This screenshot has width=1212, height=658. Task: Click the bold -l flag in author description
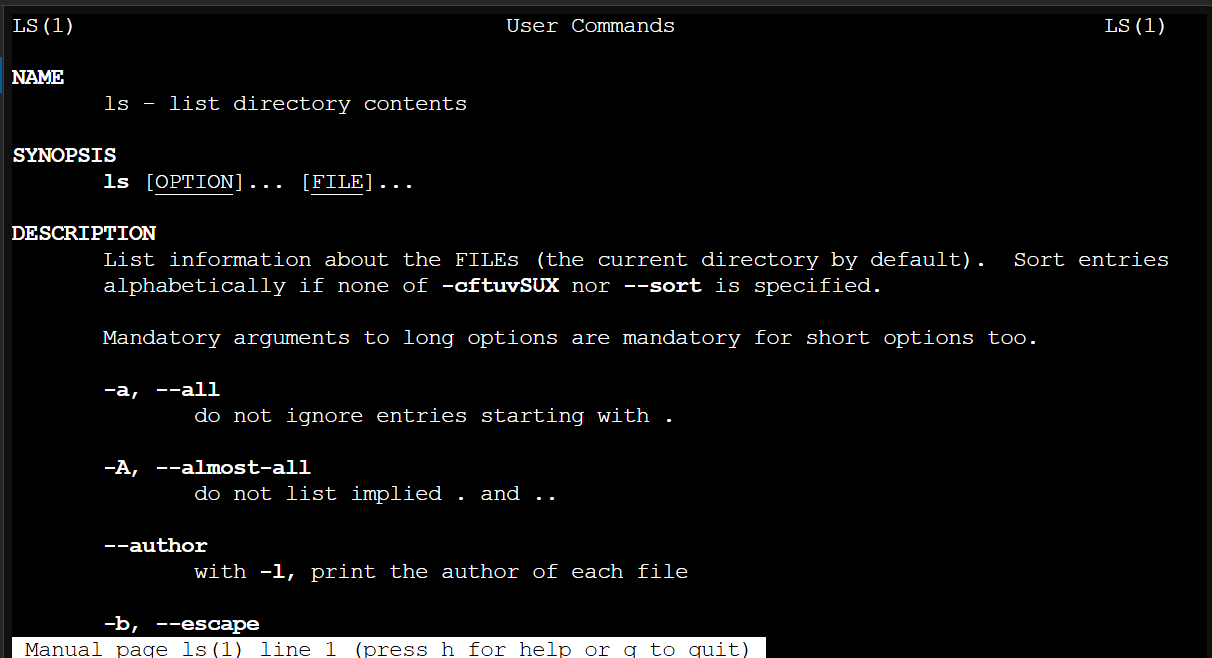[x=272, y=571]
